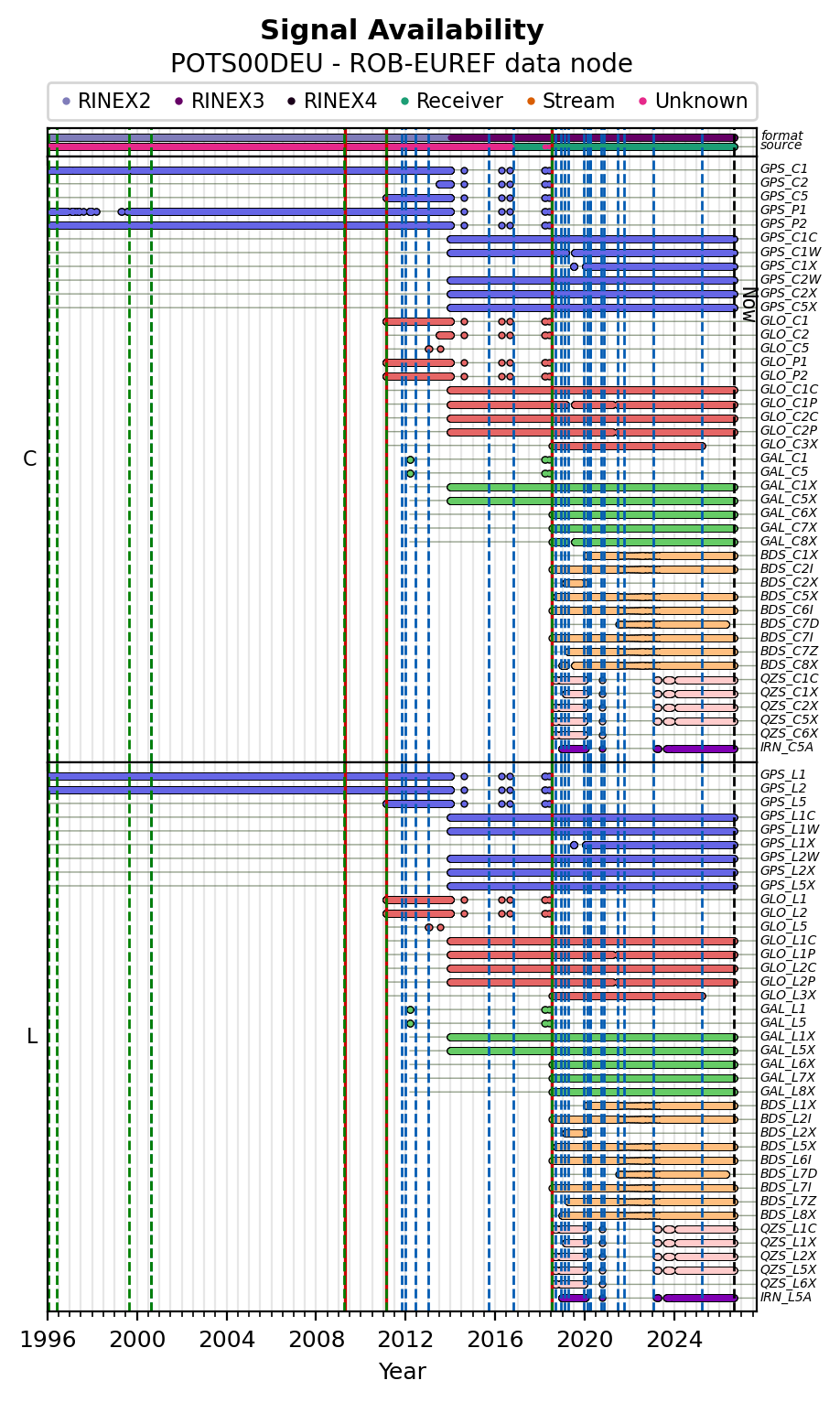Click the GLO_C3X signal label
This screenshot has width=840, height=1402.
tap(789, 445)
